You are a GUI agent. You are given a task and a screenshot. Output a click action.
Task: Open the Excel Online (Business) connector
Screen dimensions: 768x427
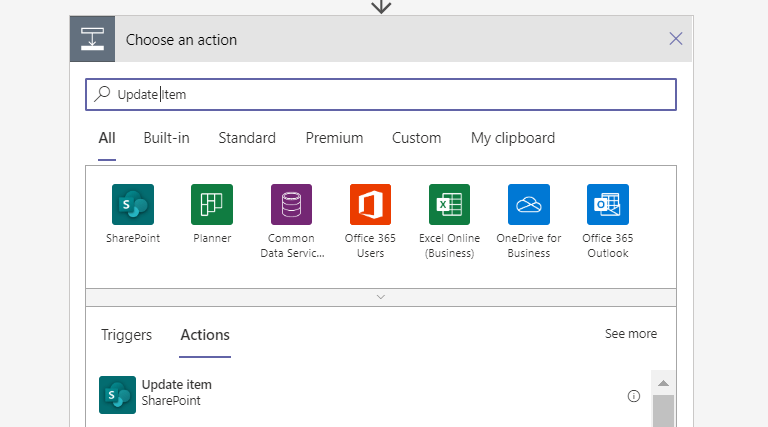coord(449,205)
